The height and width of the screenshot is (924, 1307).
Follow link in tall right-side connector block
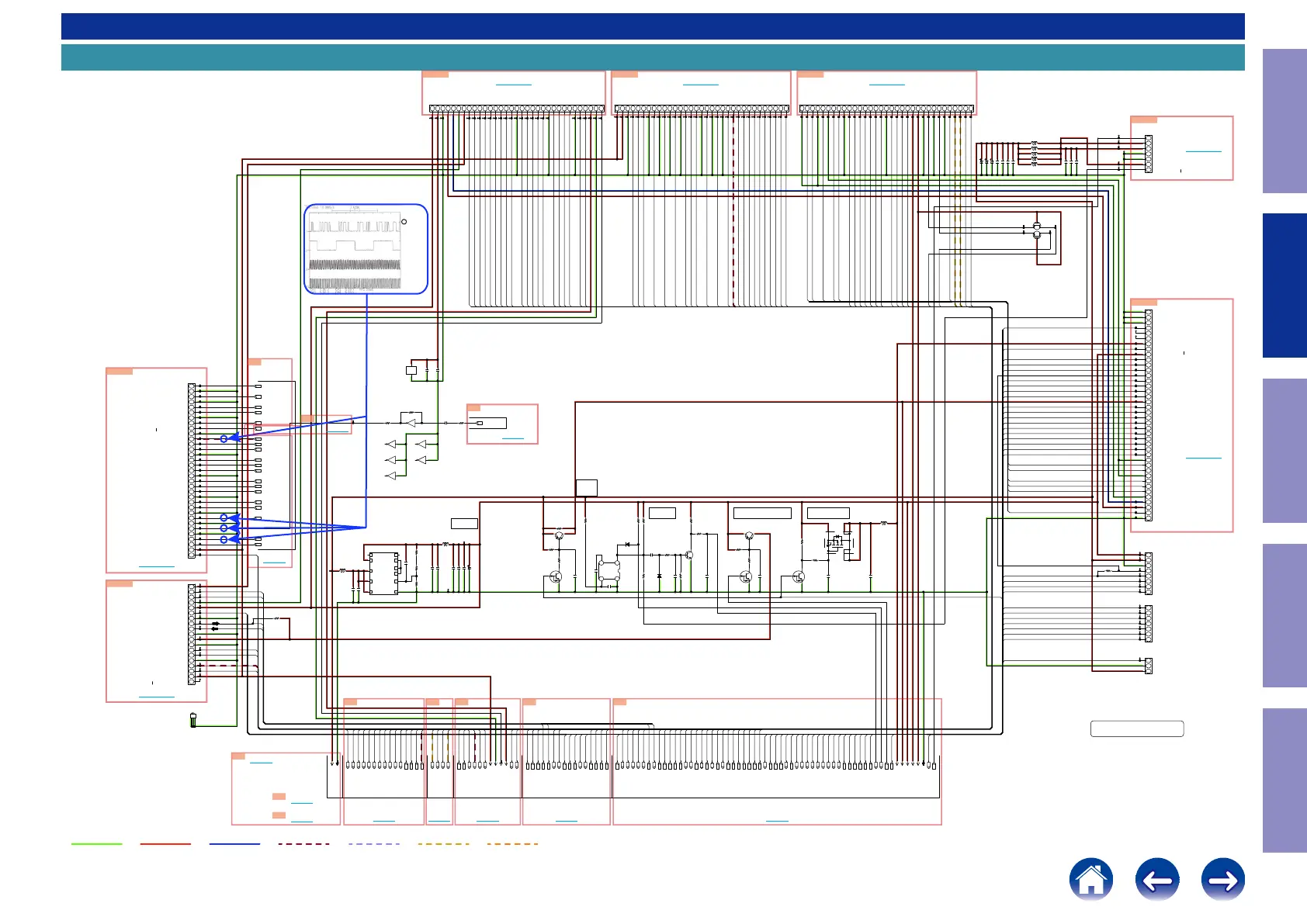(1203, 458)
